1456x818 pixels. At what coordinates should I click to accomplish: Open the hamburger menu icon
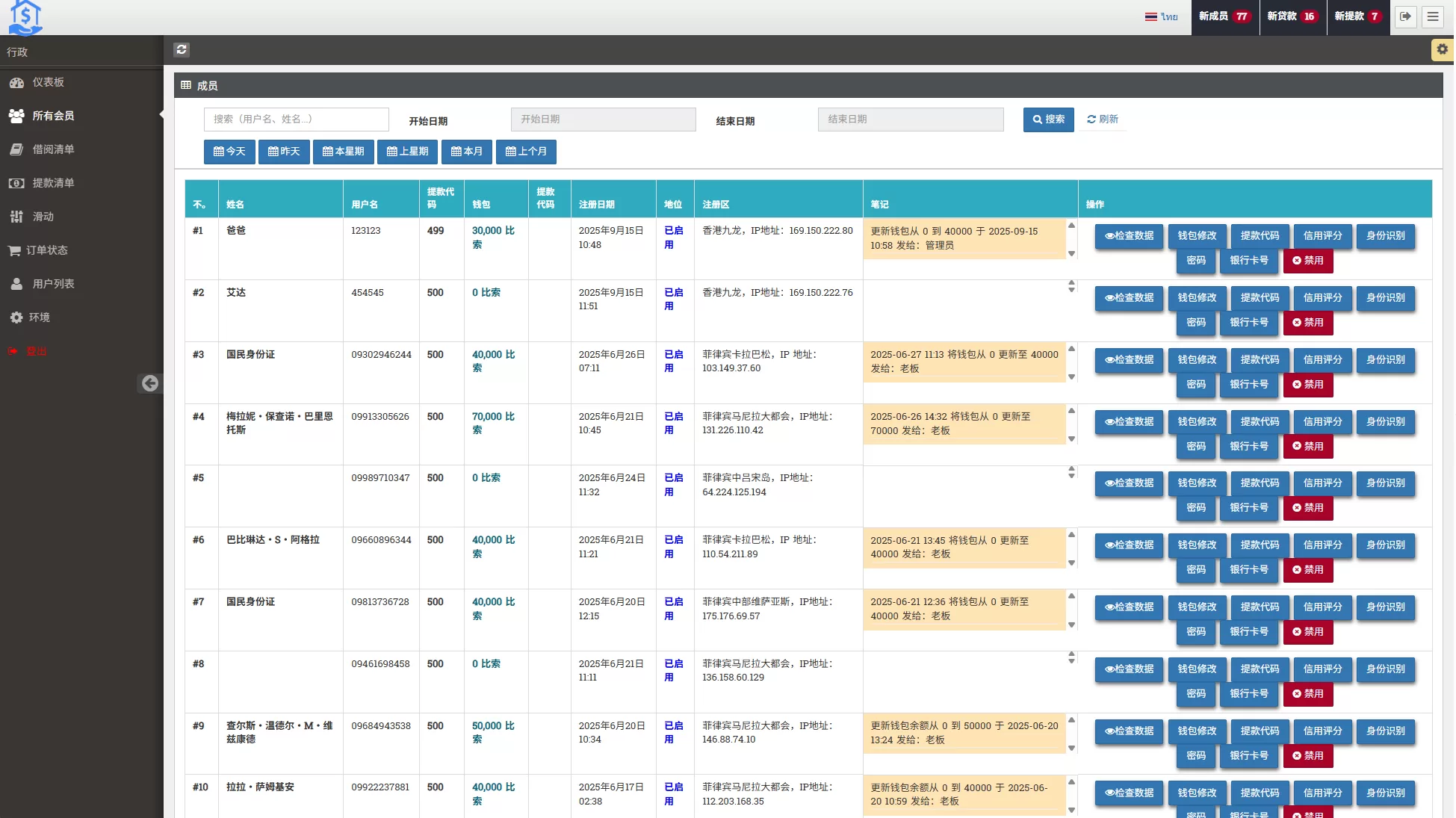[1433, 16]
